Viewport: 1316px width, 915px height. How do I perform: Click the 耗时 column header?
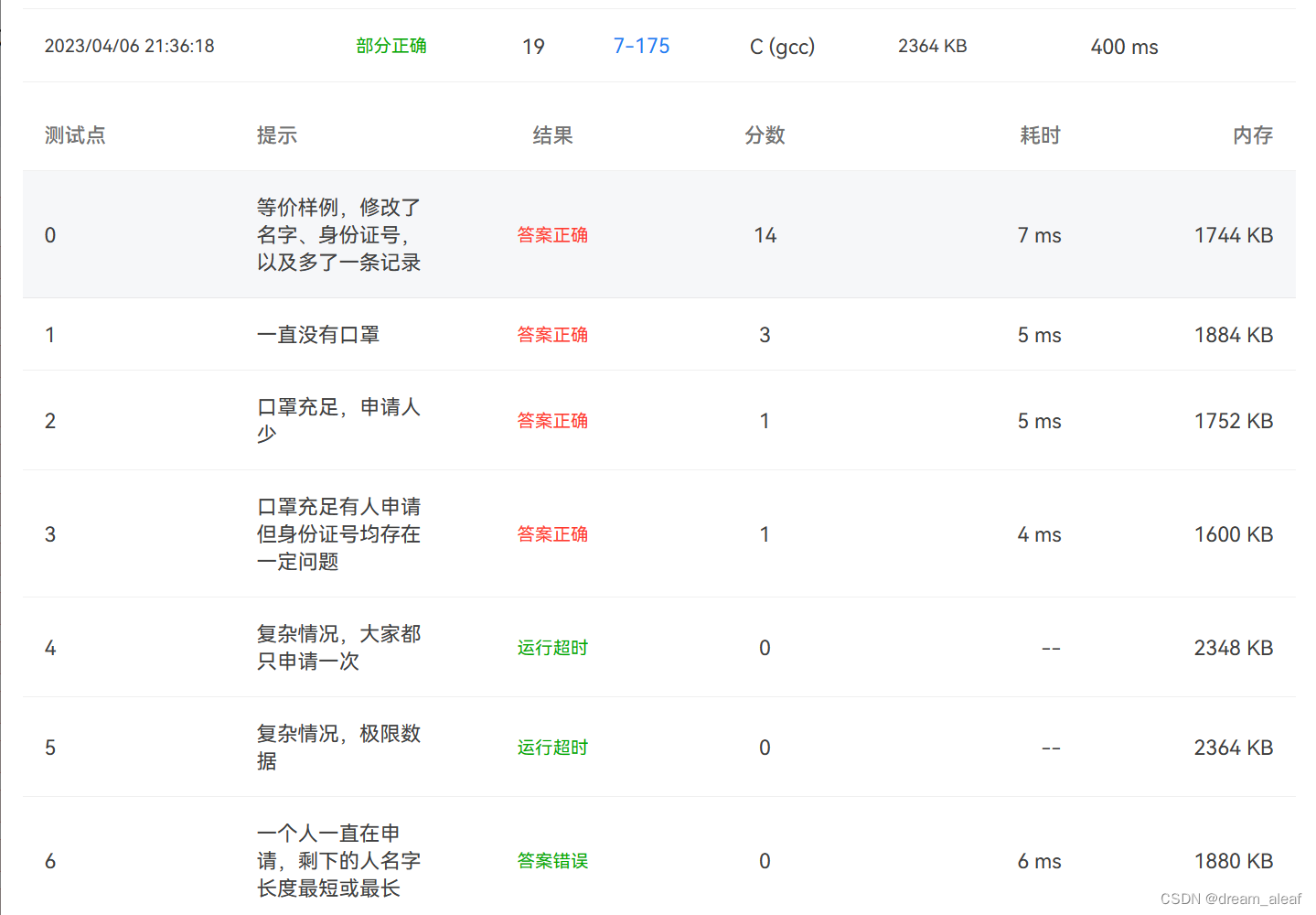pyautogui.click(x=1040, y=135)
